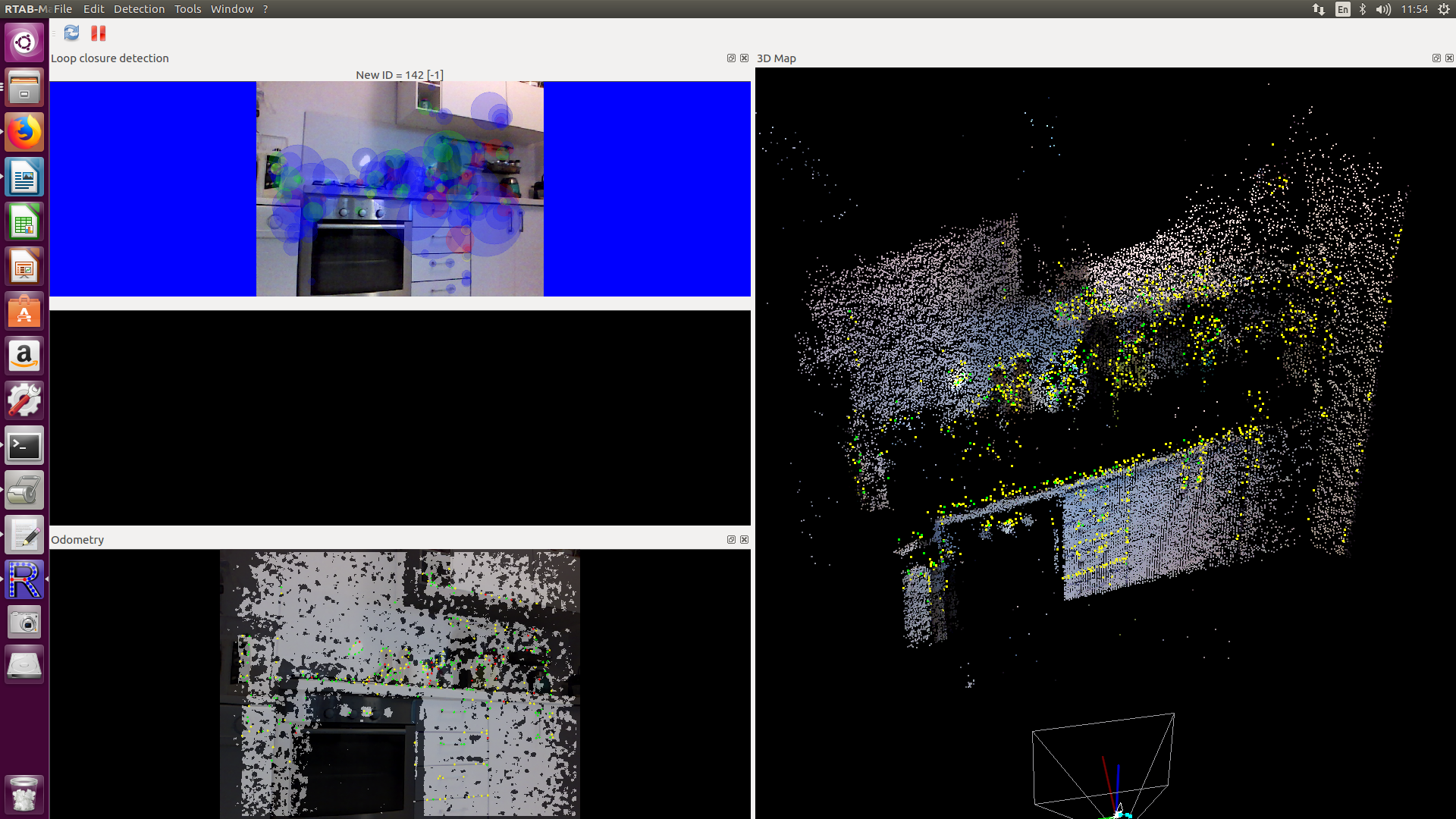
Task: Float the Odometry panel
Action: (x=731, y=540)
